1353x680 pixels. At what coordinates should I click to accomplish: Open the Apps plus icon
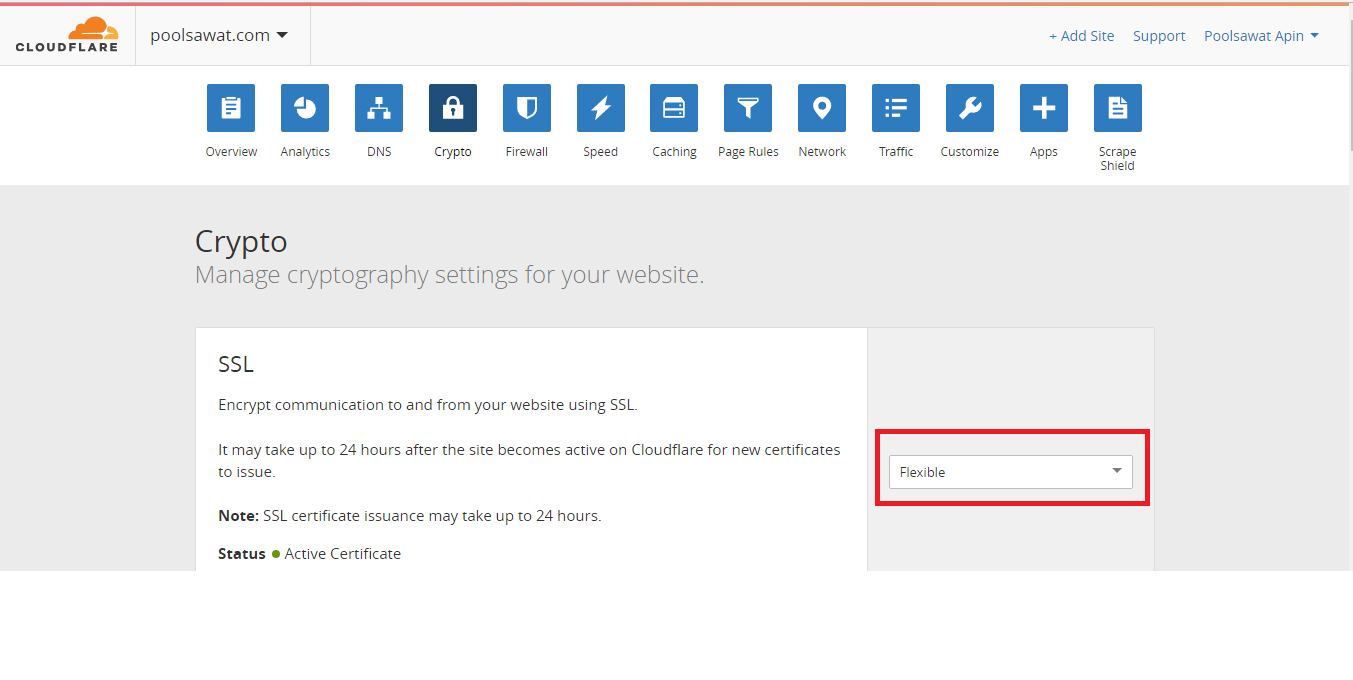coord(1044,108)
